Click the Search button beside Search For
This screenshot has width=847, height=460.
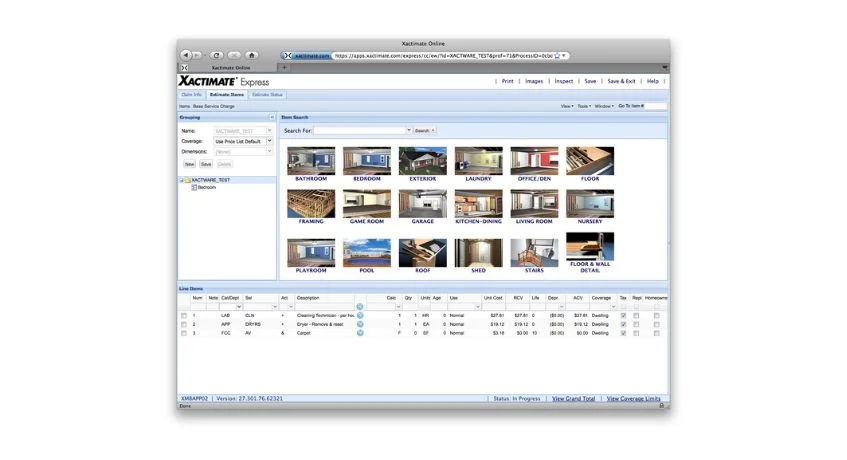[x=425, y=131]
